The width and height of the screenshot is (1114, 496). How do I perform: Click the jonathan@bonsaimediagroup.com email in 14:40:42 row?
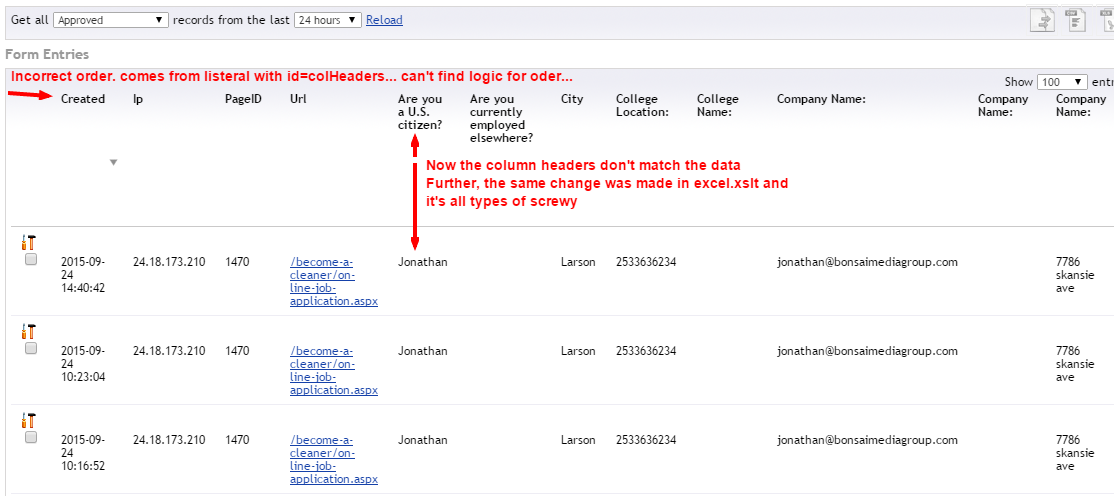tap(867, 262)
